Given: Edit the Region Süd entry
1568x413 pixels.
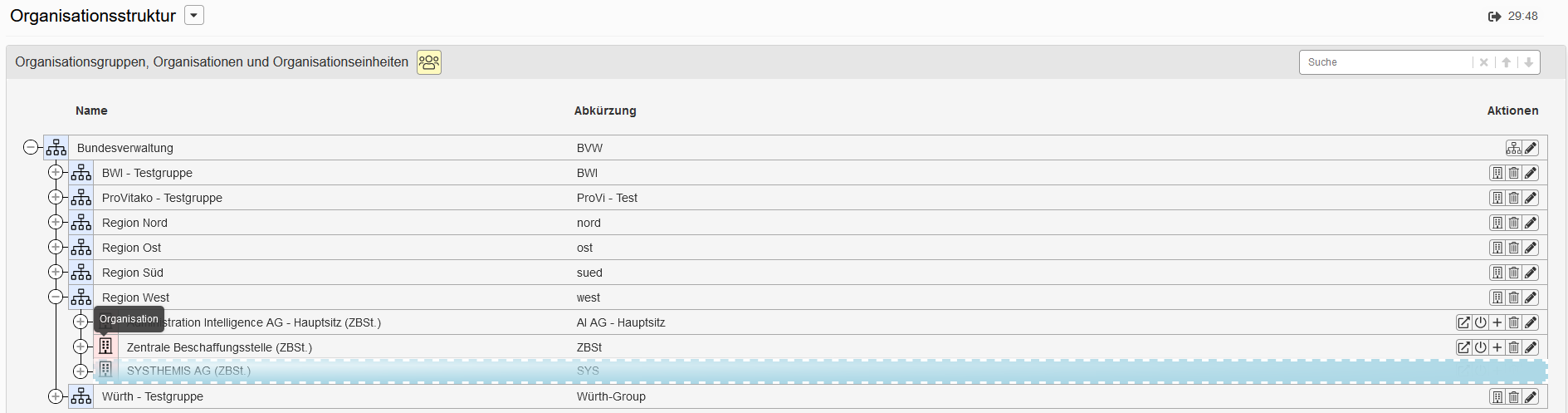Looking at the screenshot, I should point(1531,273).
